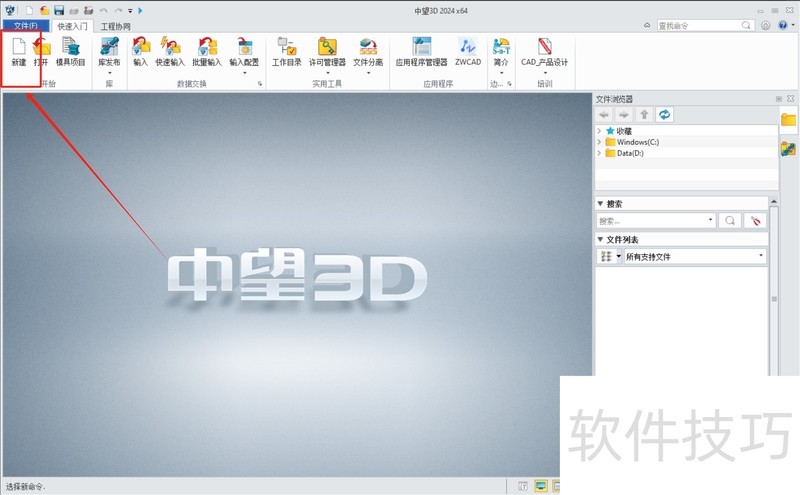Open 应用程序管理器 (Application Manager)
Viewport: 800px width, 495px height.
point(421,52)
